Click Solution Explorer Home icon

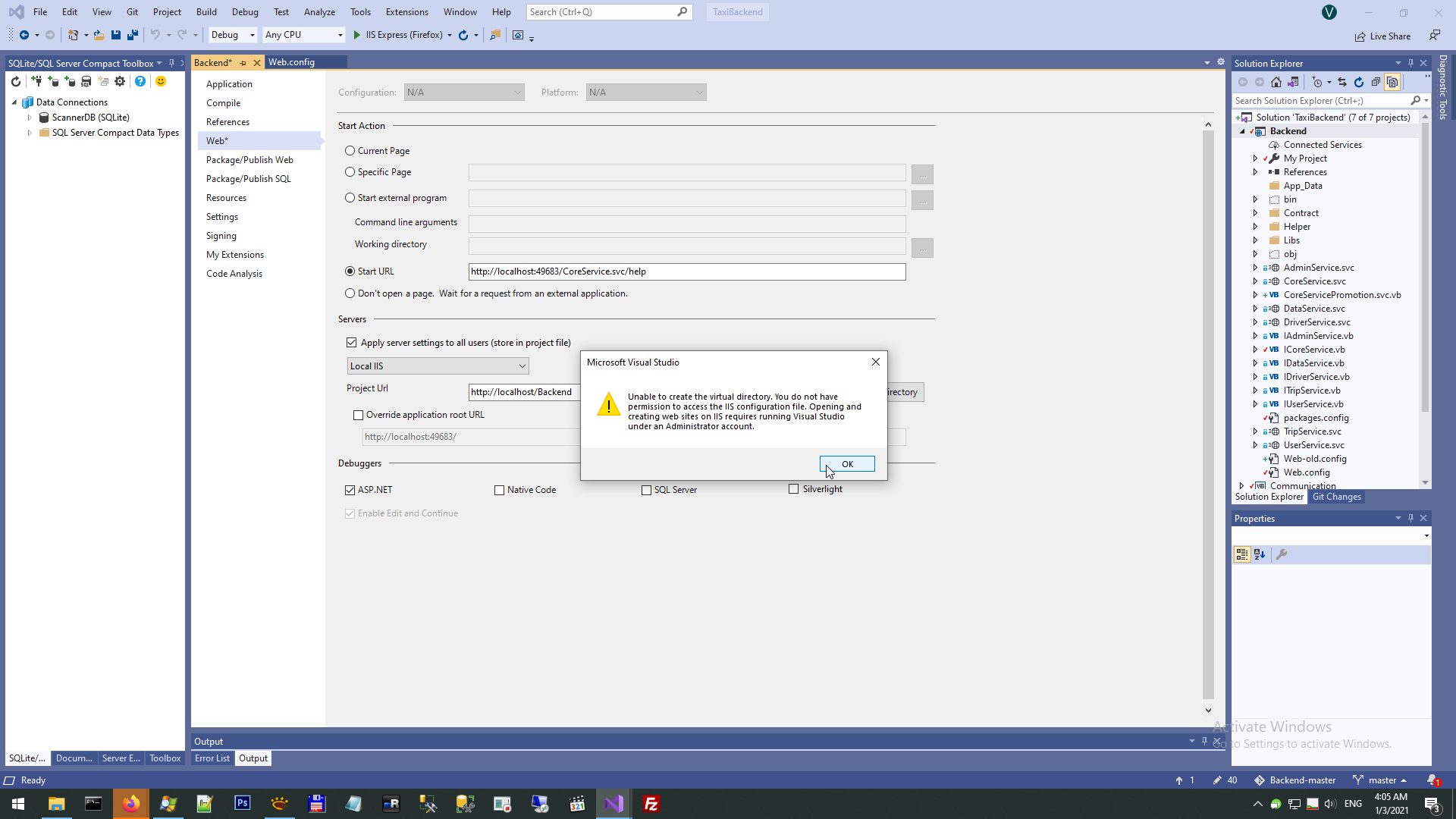[1276, 82]
